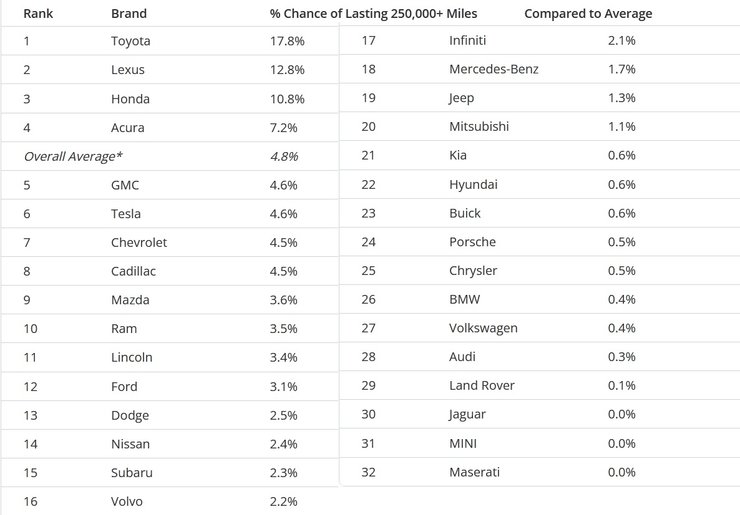Select the Maserati brand cell

coord(474,472)
